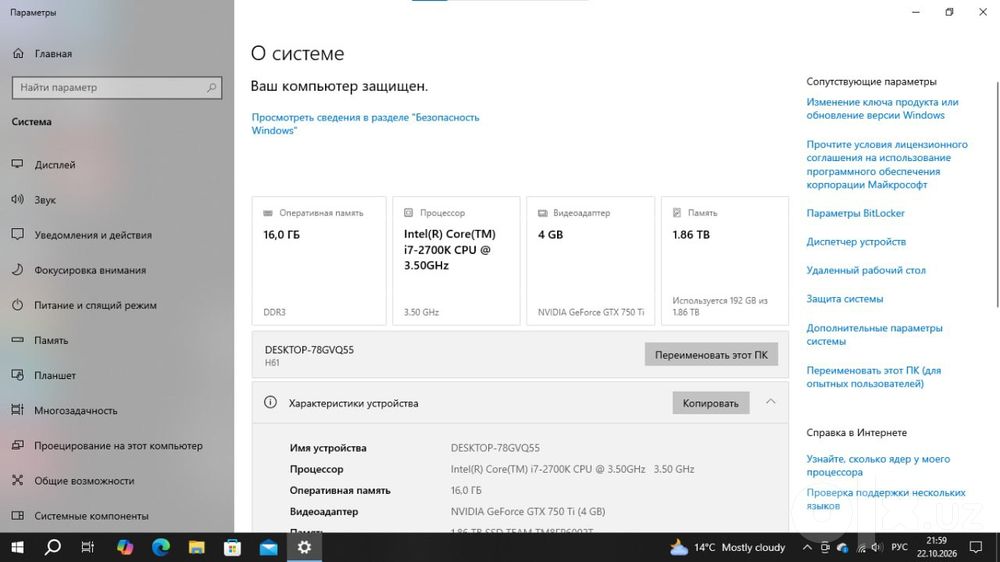The width and height of the screenshot is (1000, 562).
Task: Open the 14°C Mostly cloudy weather widget
Action: [727, 547]
